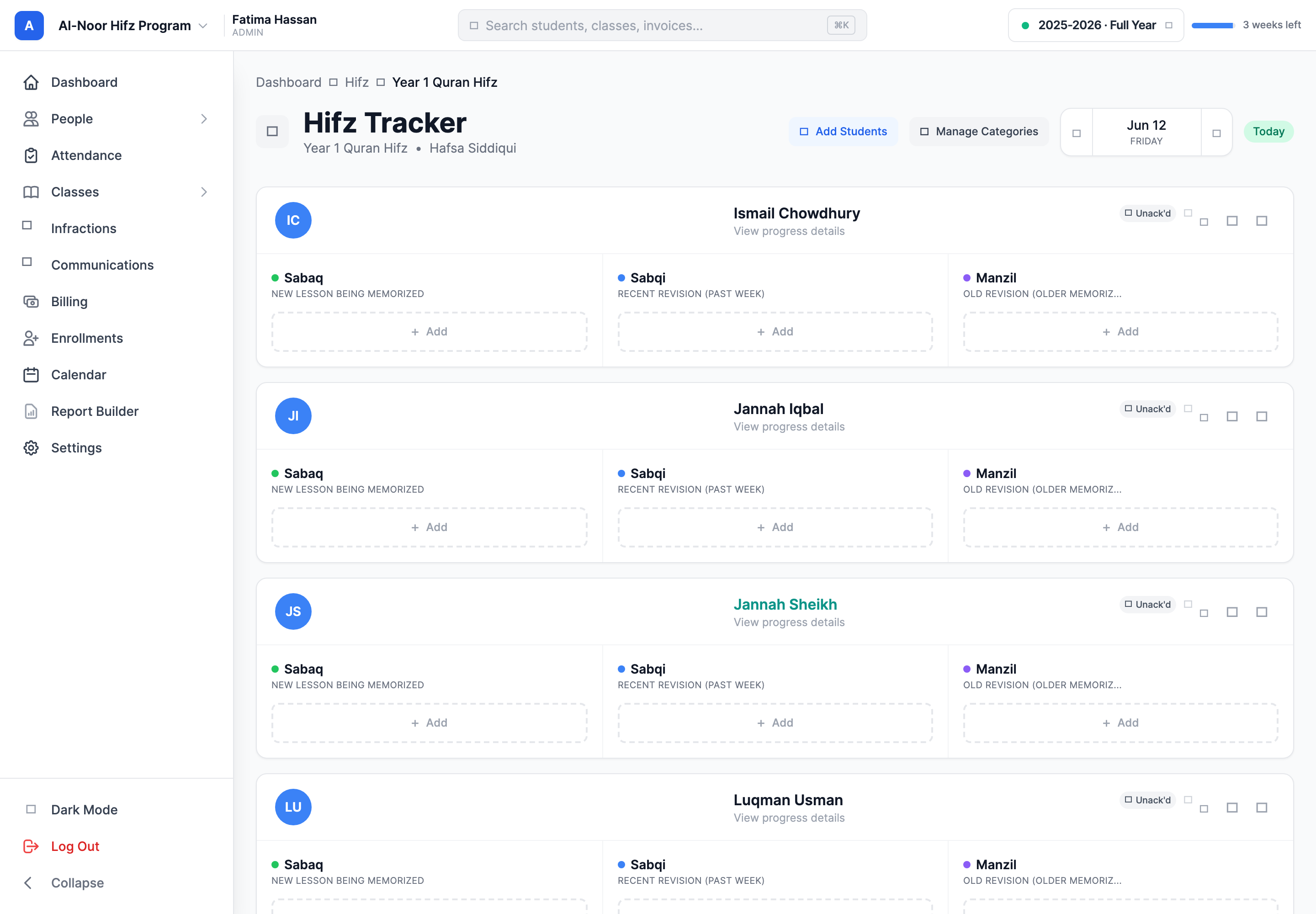Open Dashboard via the home icon
Screen dimensions: 1316x914
pyautogui.click(x=31, y=82)
